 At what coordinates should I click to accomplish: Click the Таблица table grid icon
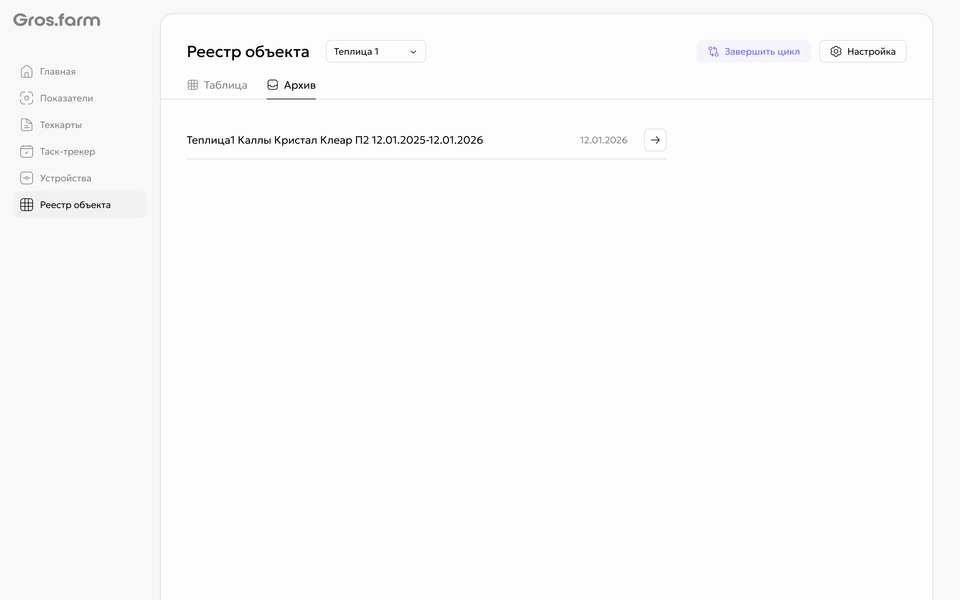click(193, 85)
